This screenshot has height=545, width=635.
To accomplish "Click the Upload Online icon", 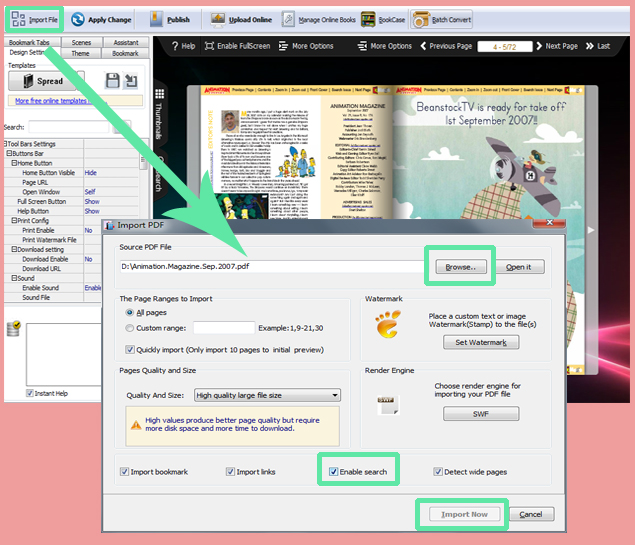I will click(218, 19).
